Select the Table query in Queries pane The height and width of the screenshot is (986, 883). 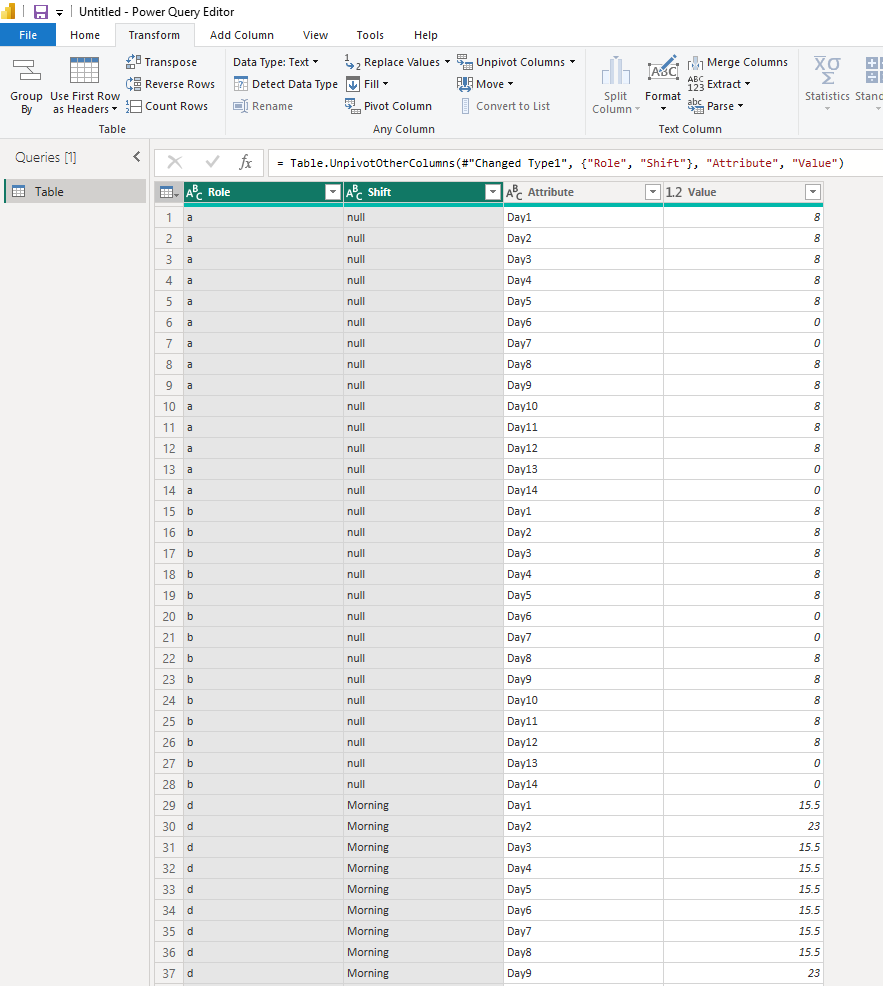pos(75,191)
